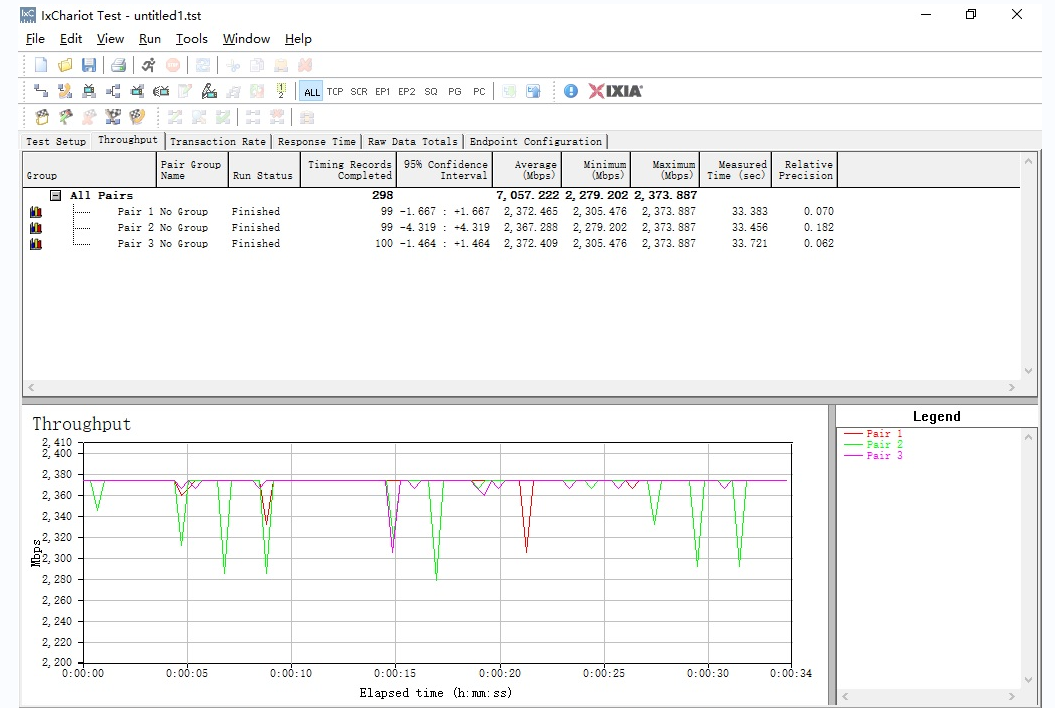Open the Tools menu

pos(192,39)
